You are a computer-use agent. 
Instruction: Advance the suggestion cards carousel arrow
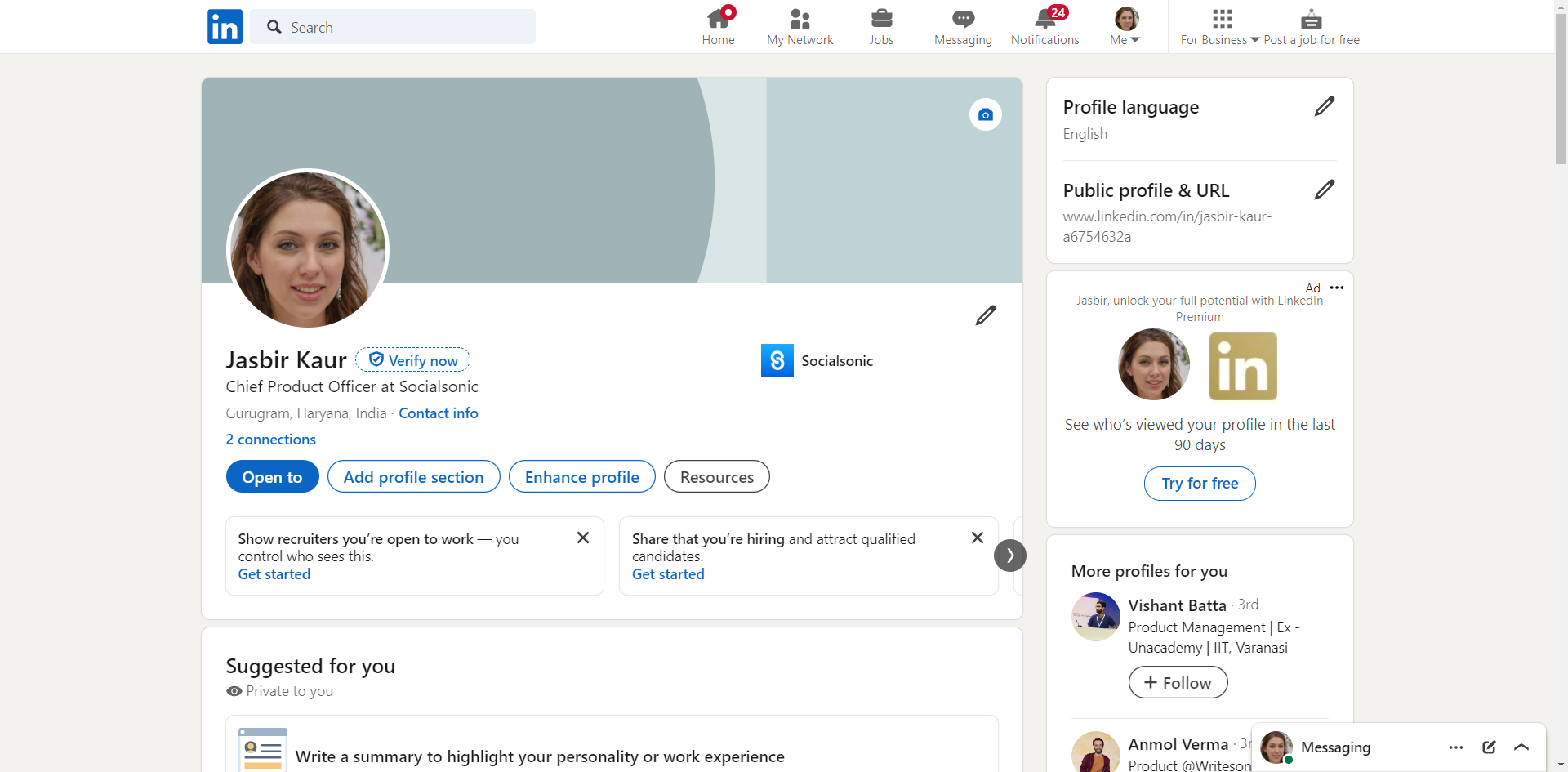pos(1009,556)
